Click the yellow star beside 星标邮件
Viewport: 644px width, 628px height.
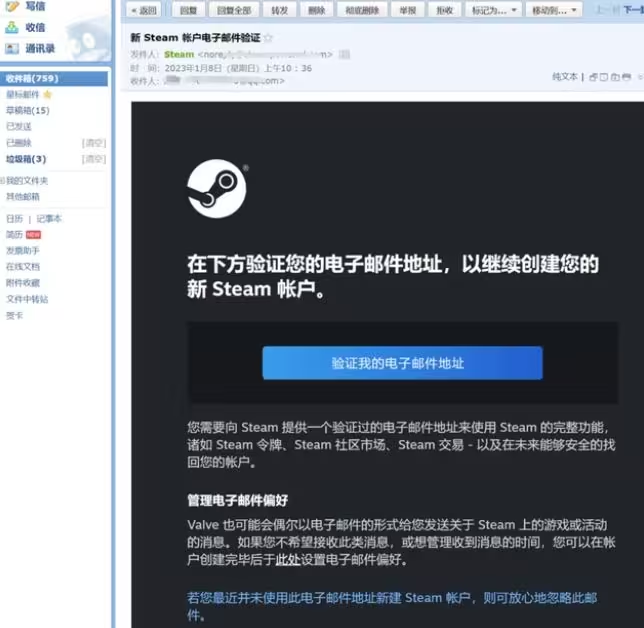coord(47,94)
